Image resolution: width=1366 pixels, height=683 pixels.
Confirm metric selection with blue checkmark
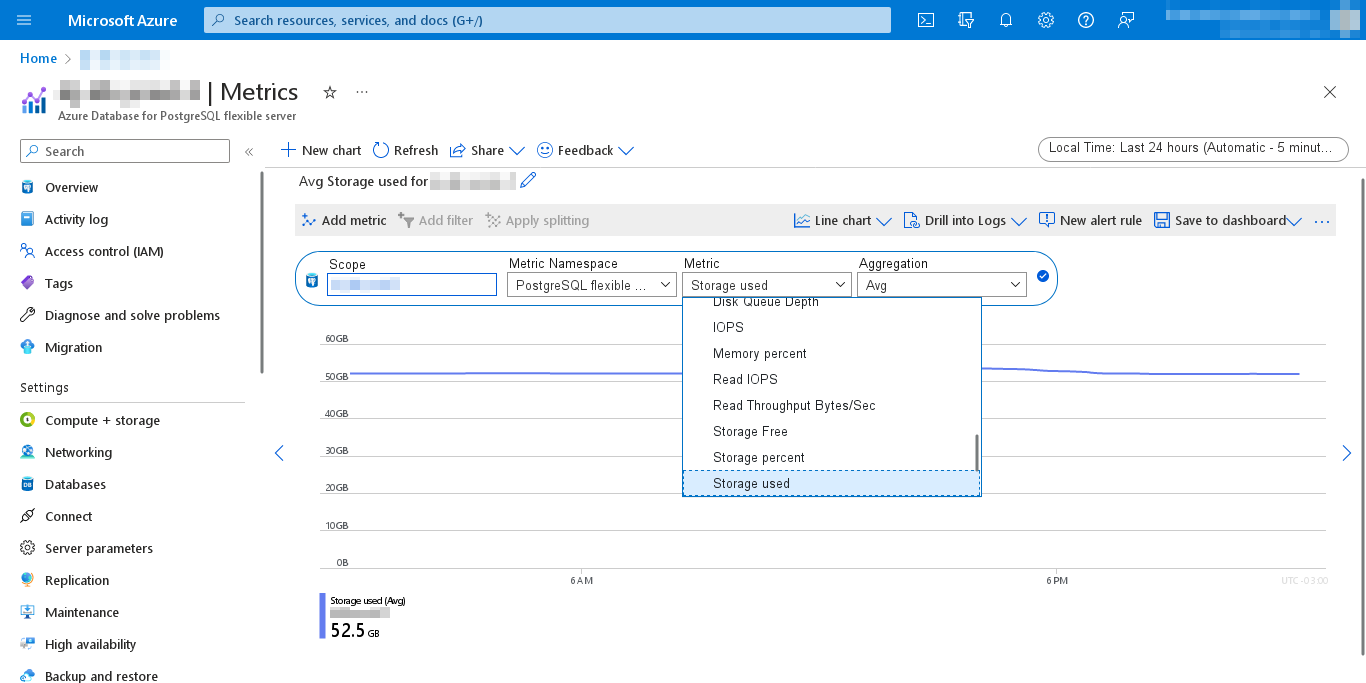click(x=1043, y=277)
